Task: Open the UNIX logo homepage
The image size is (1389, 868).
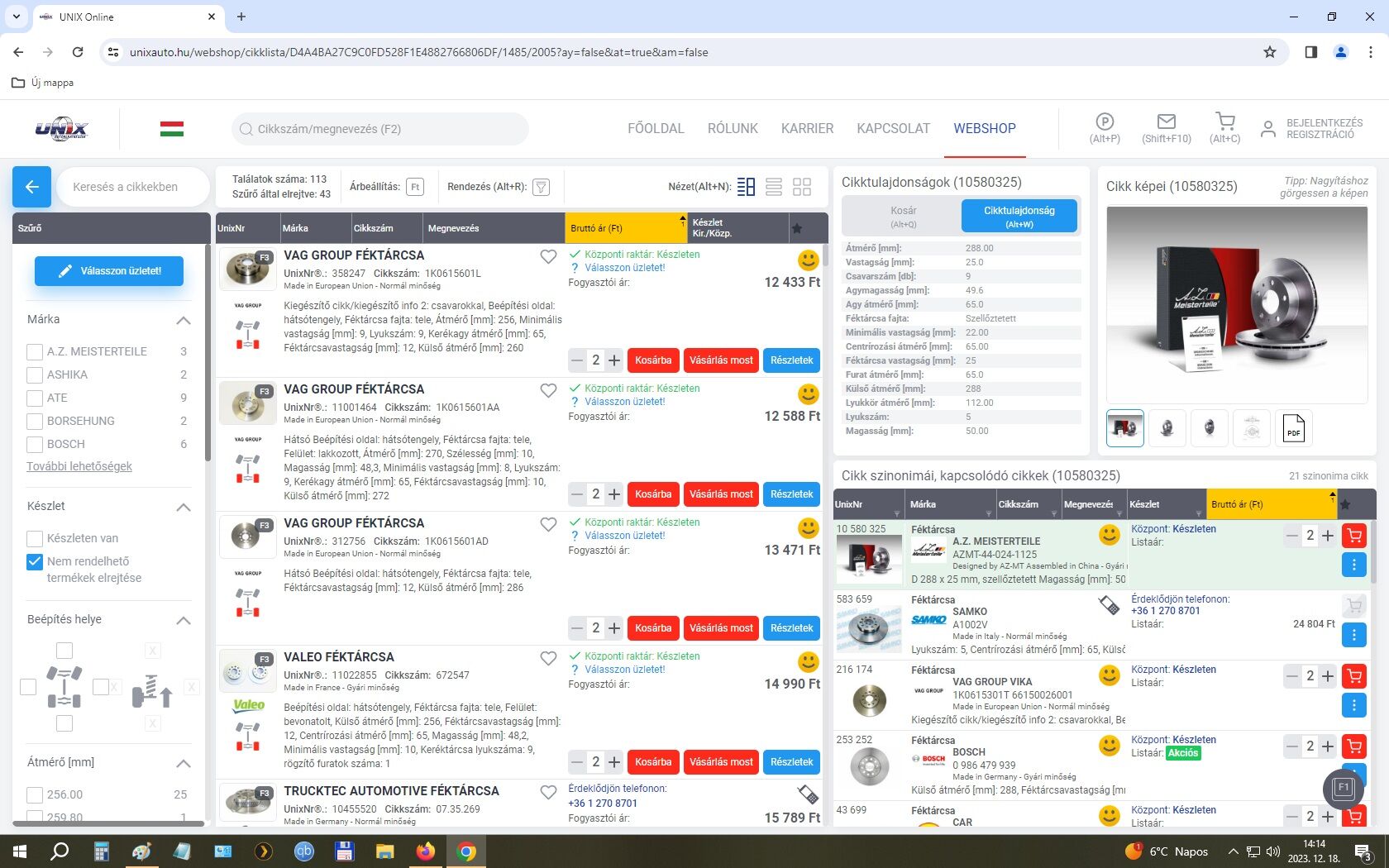Action: pyautogui.click(x=61, y=129)
